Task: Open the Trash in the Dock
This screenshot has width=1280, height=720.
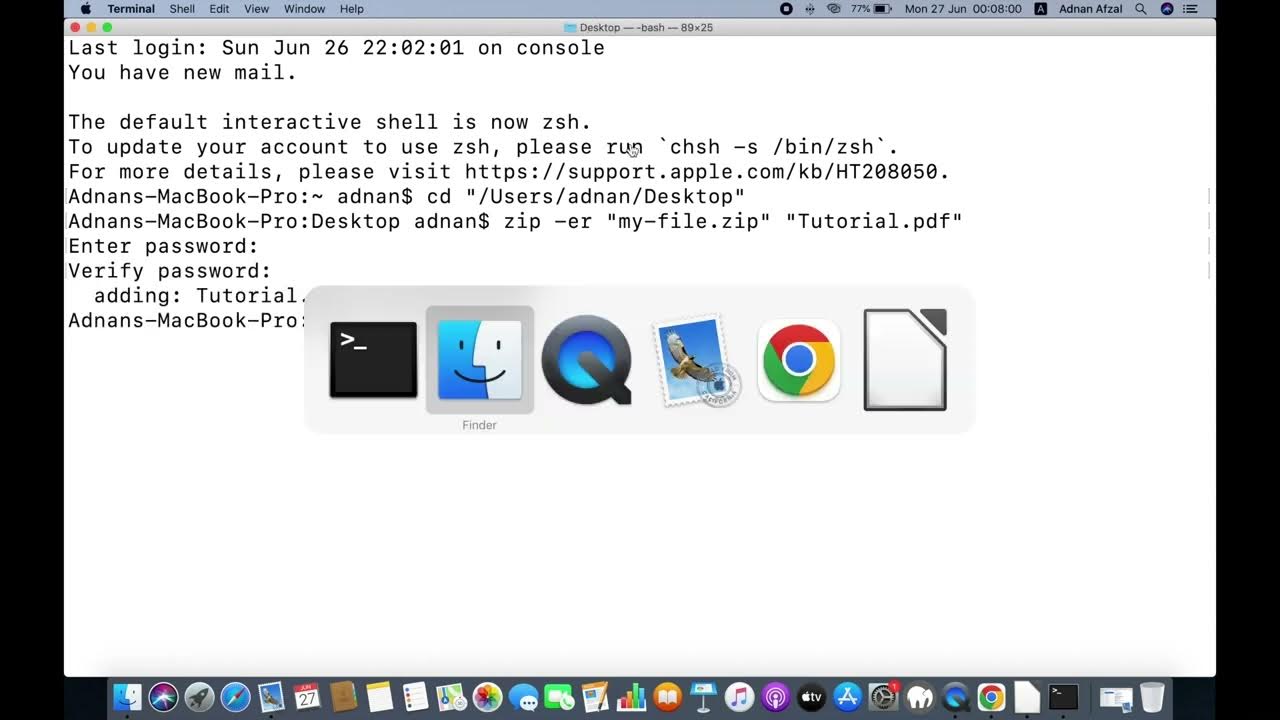Action: 1152,697
